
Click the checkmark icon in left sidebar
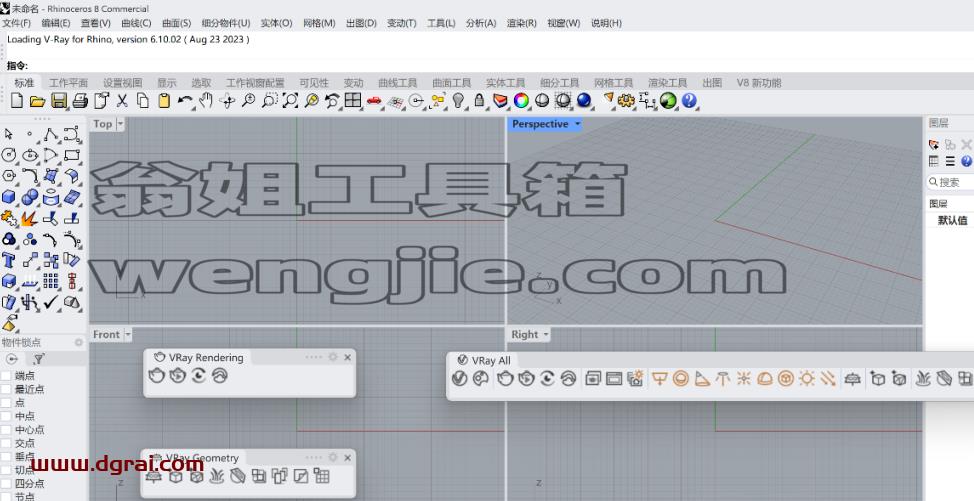(x=51, y=302)
